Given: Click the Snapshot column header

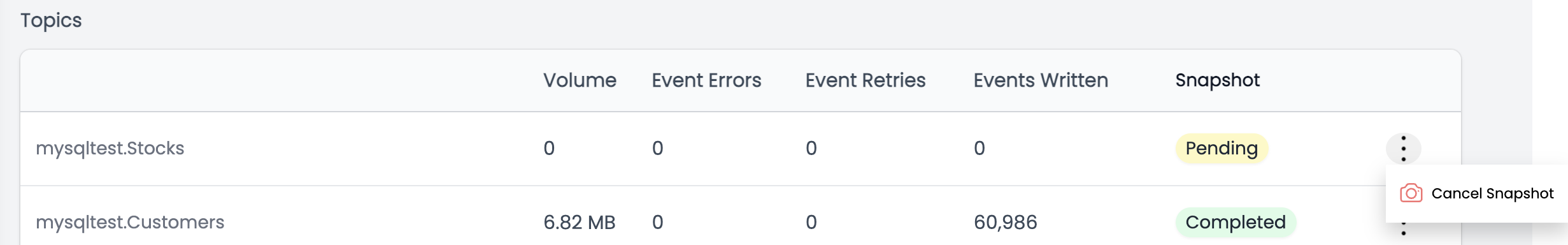Looking at the screenshot, I should pyautogui.click(x=1218, y=80).
